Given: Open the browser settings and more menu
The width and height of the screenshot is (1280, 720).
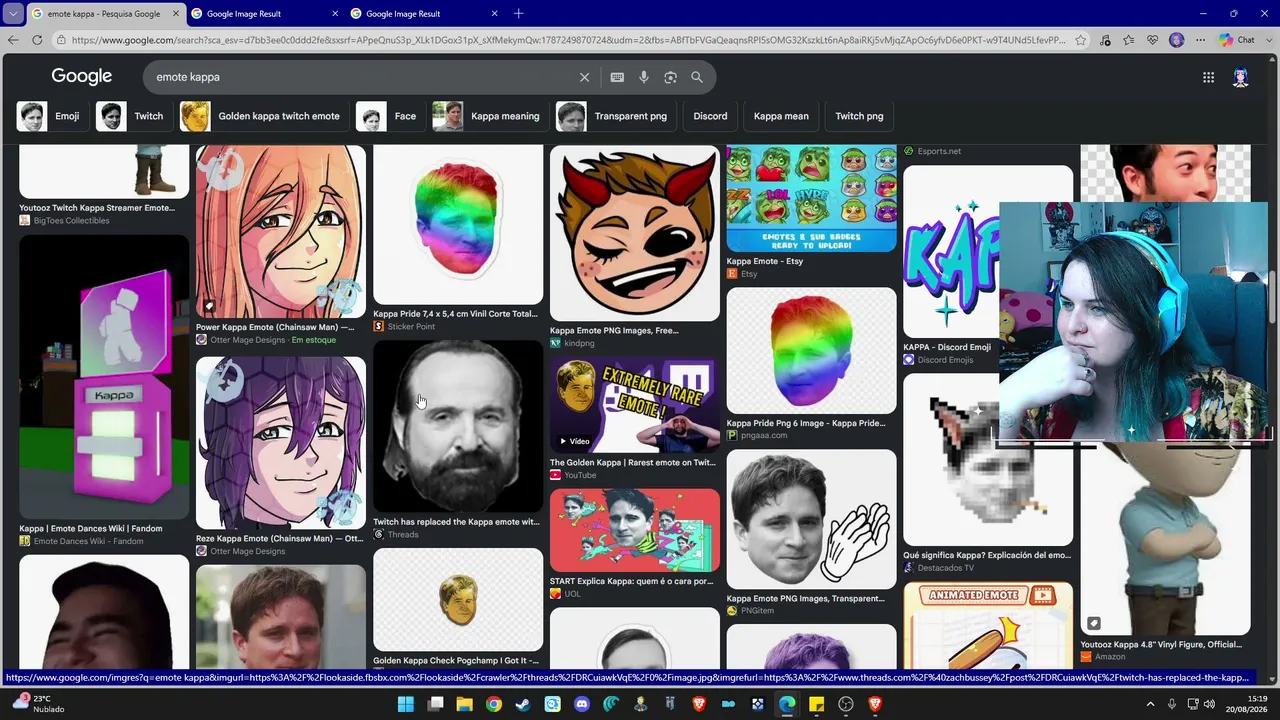Looking at the screenshot, I should click(x=1201, y=40).
